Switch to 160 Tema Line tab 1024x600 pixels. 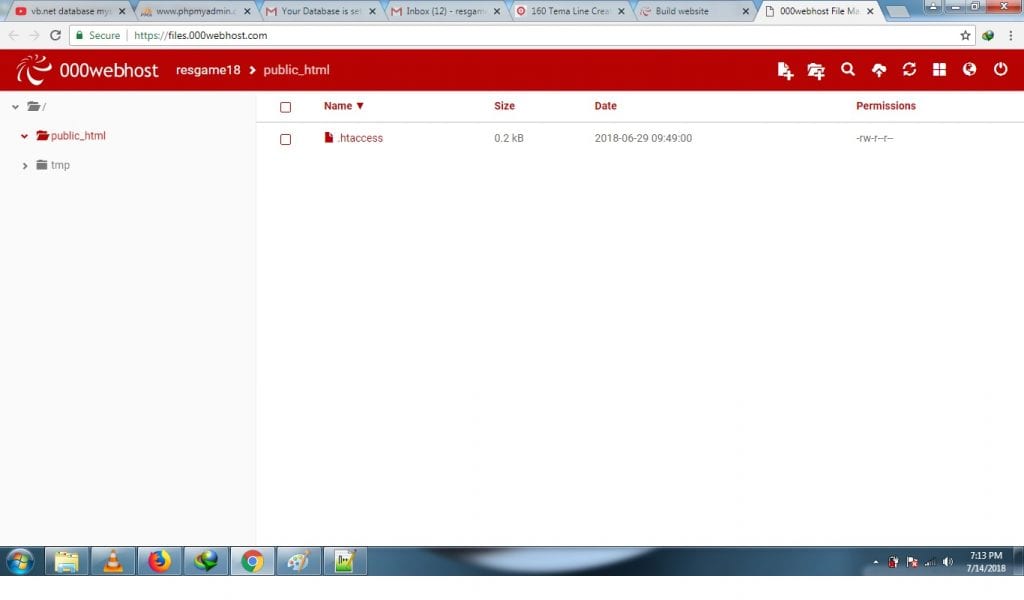tap(570, 11)
